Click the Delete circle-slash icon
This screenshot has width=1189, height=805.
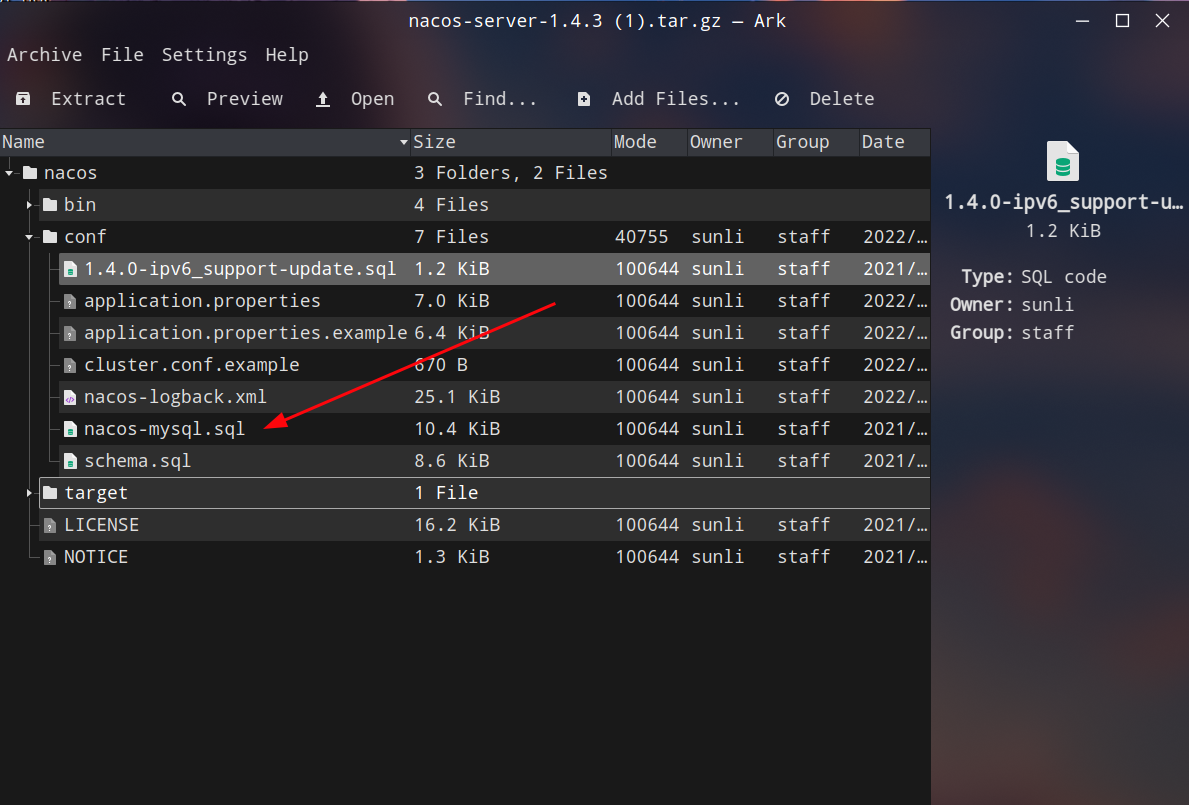pyautogui.click(x=782, y=99)
